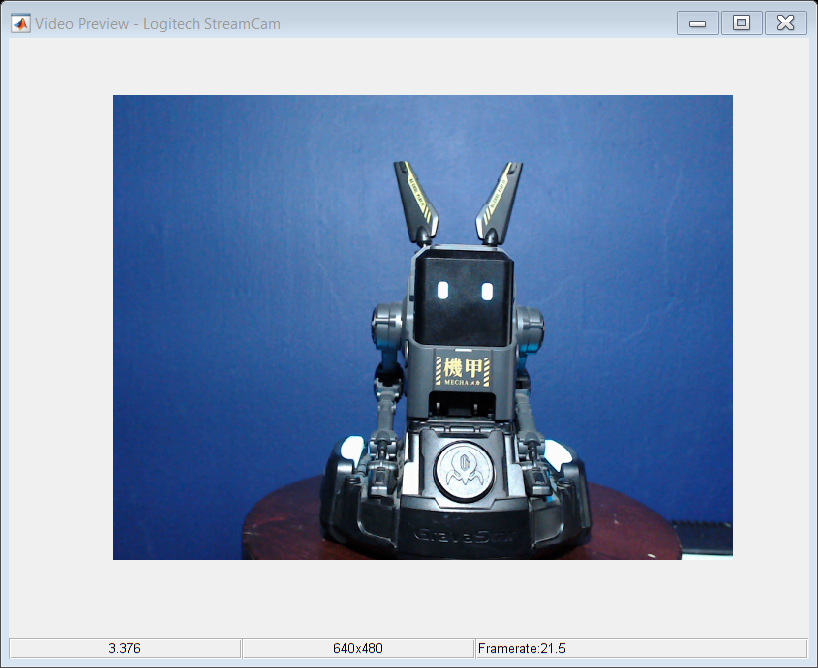Click the round emblem on robot base
This screenshot has width=818, height=668.
(462, 468)
